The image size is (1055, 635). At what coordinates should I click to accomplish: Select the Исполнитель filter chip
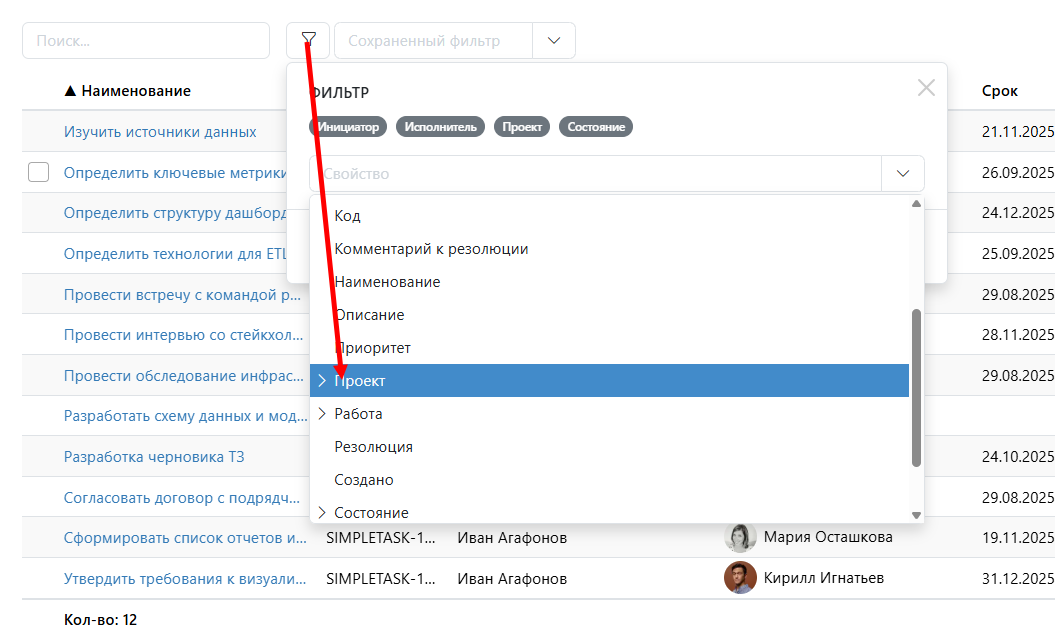tap(440, 126)
